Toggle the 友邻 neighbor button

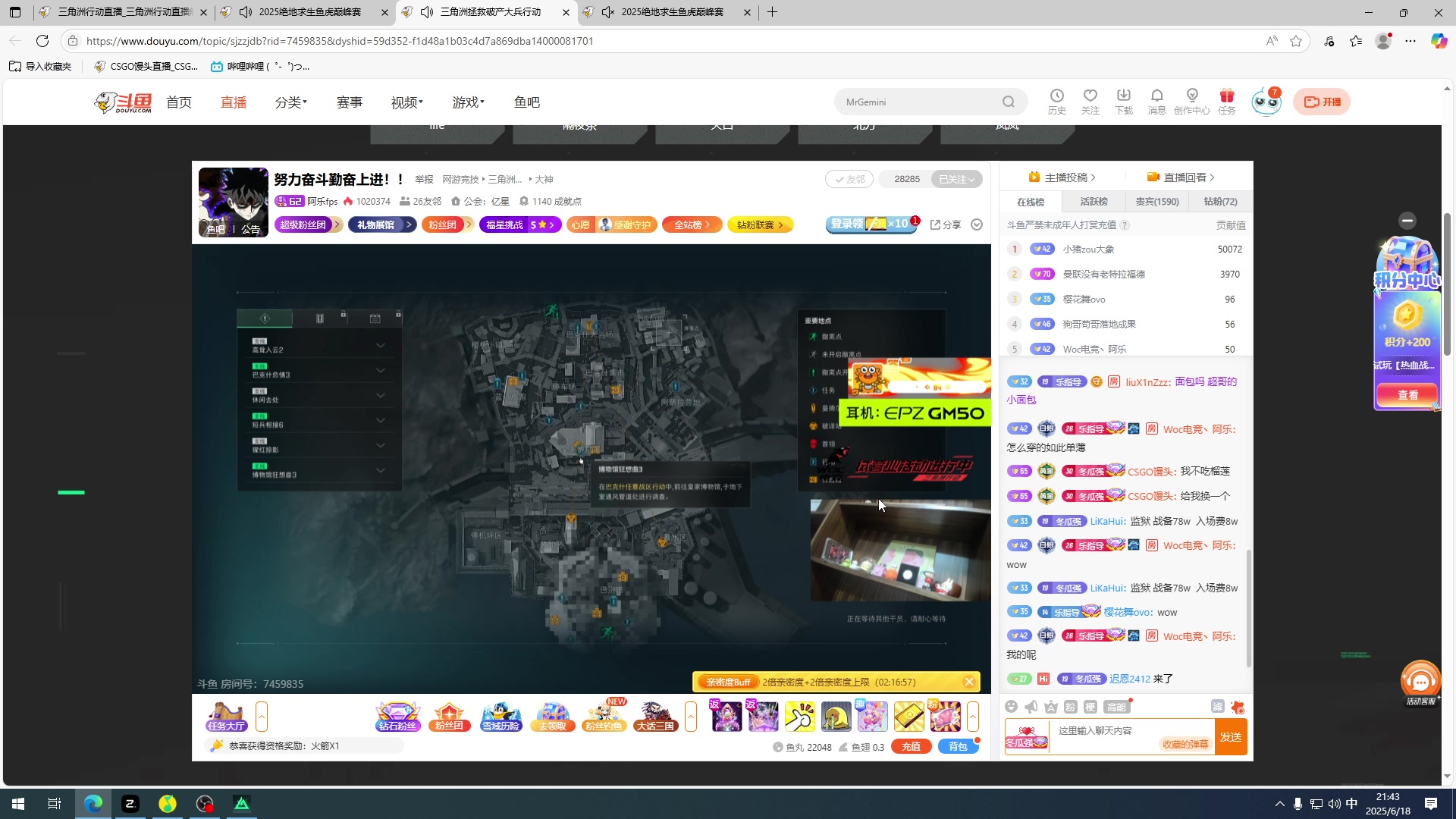click(849, 179)
